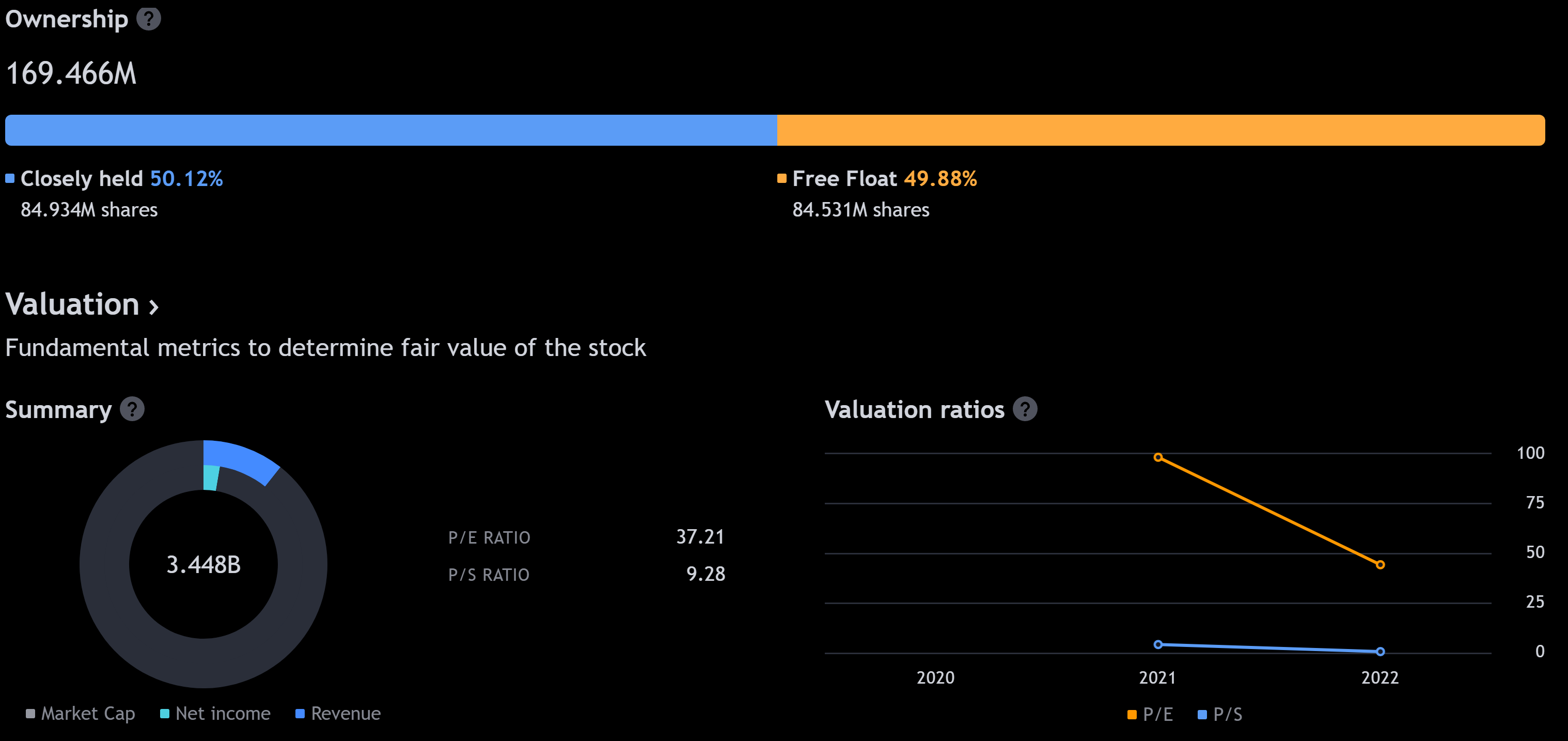Open the Summary help tooltip icon

(x=132, y=409)
